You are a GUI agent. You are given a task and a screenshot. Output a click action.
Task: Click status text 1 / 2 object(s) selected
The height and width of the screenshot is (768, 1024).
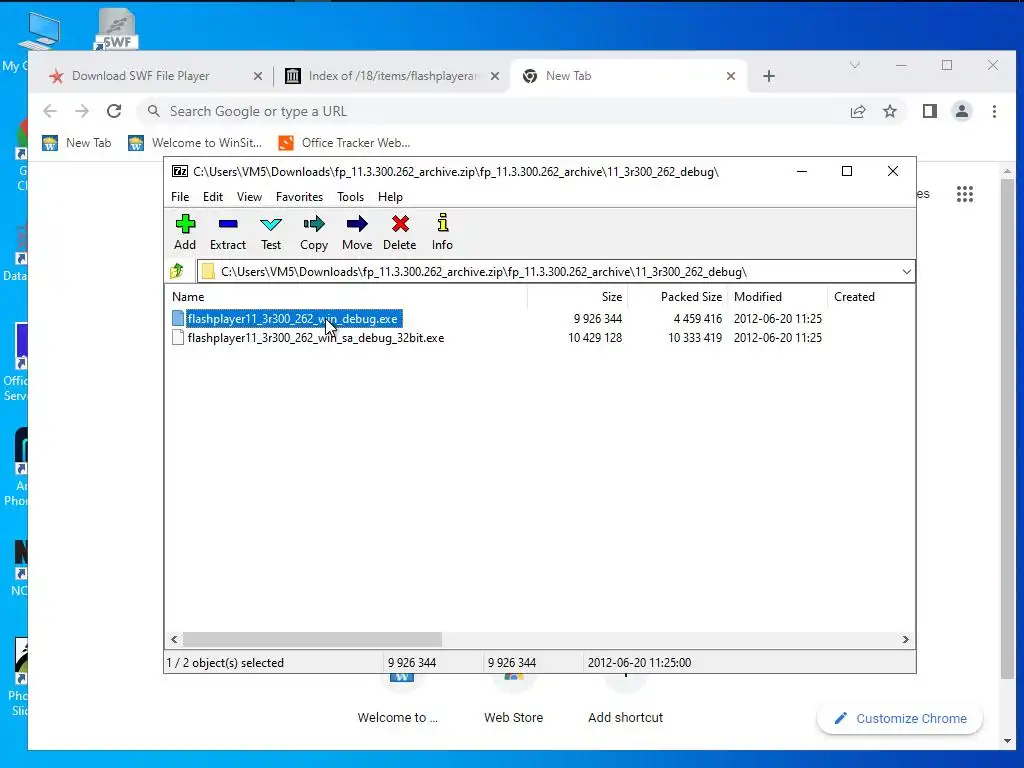click(x=225, y=663)
